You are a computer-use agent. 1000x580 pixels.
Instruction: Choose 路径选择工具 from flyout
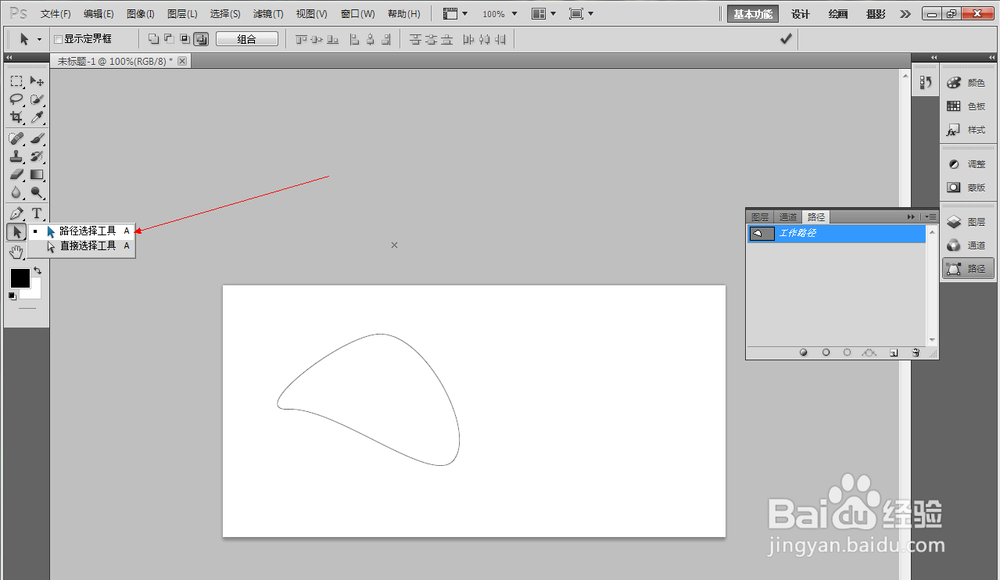pyautogui.click(x=82, y=231)
